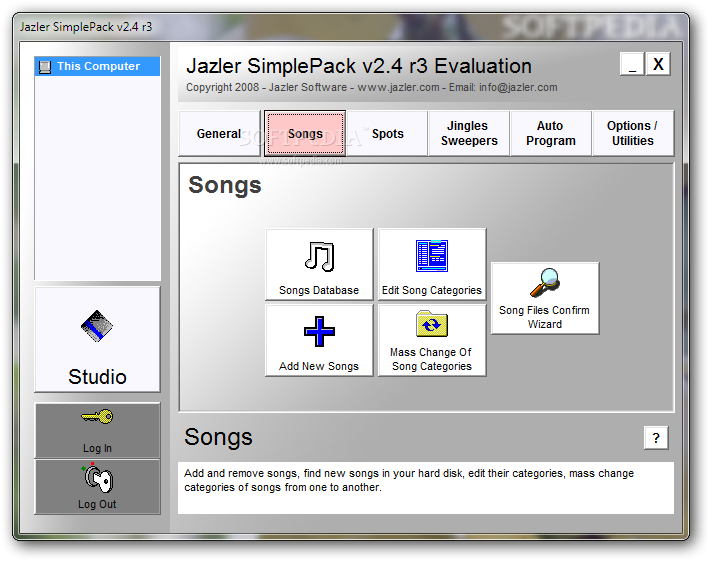Click the Mass Change Of Song Categories label
This screenshot has height=561, width=710.
432,359
